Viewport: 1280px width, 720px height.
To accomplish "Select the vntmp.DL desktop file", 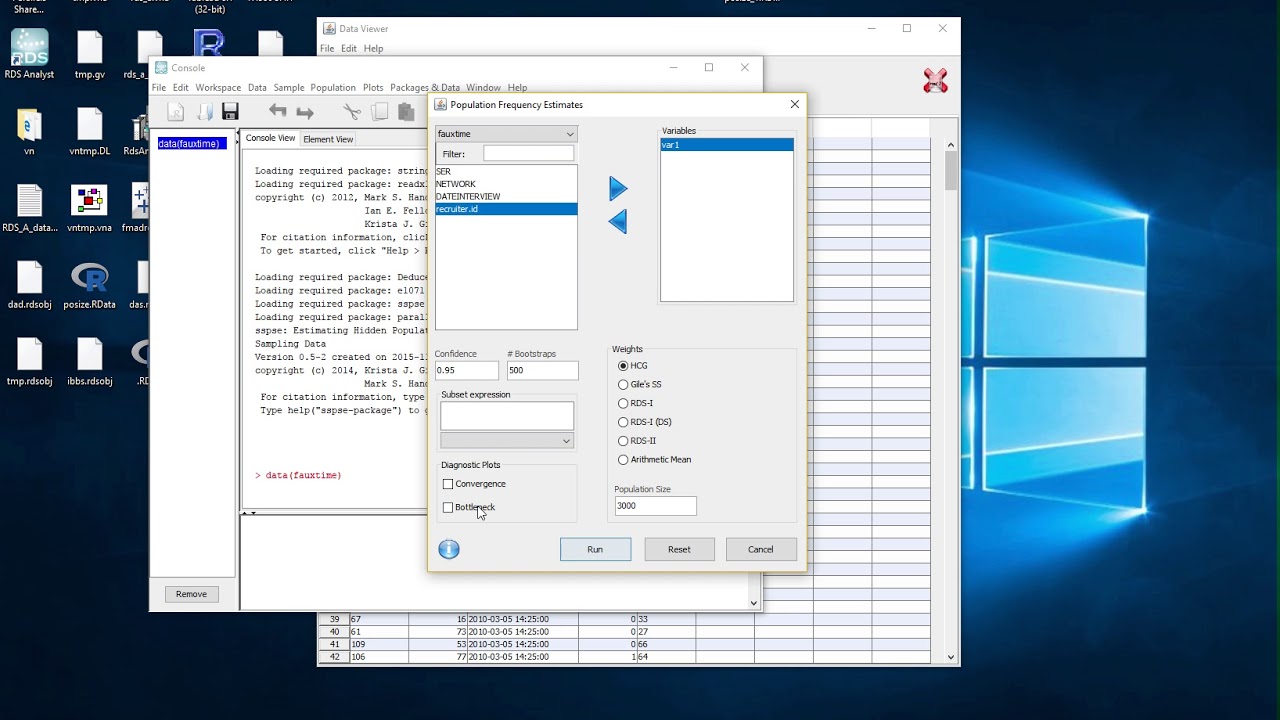I will tap(89, 132).
